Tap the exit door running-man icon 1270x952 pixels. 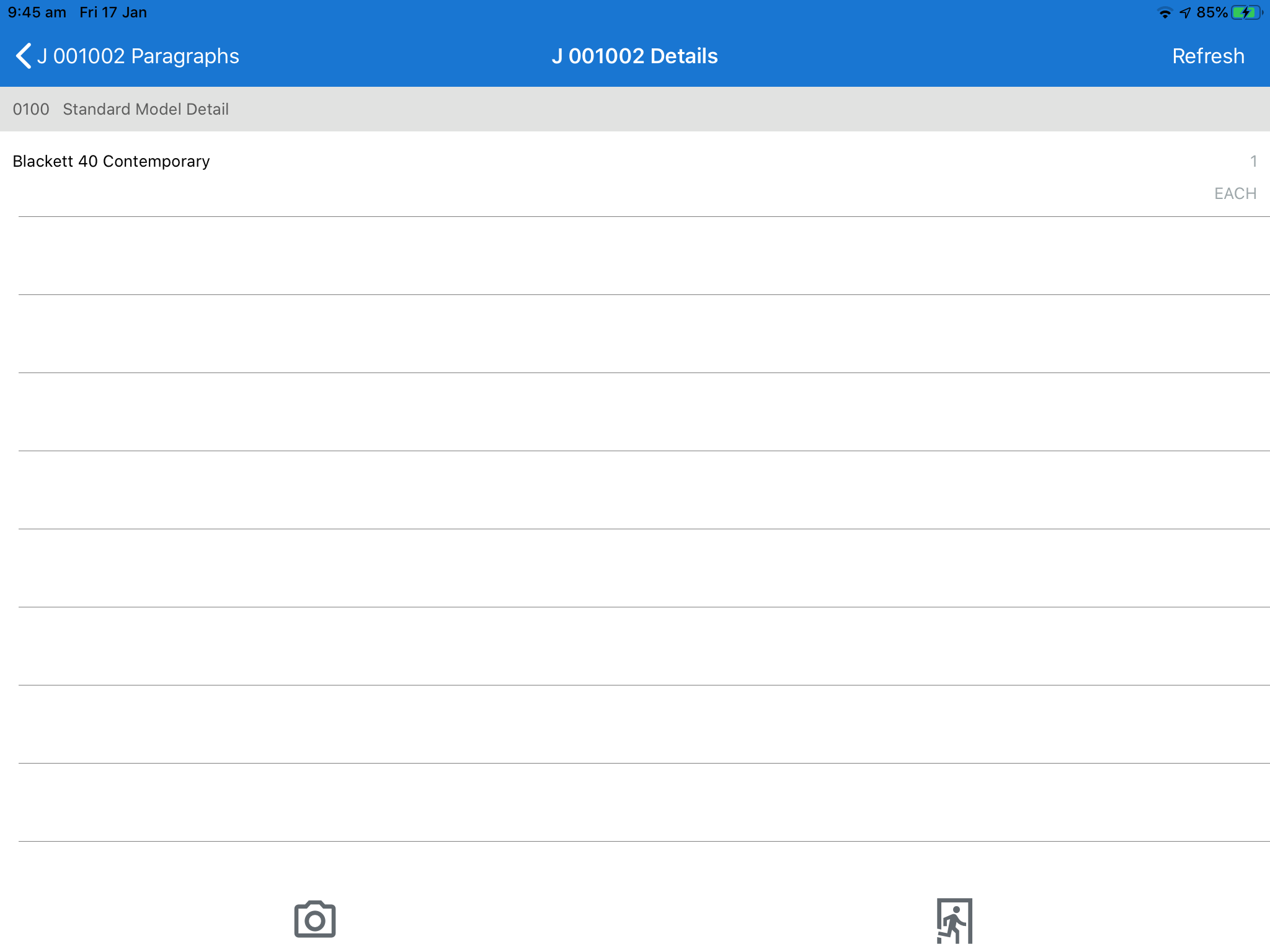point(954,921)
